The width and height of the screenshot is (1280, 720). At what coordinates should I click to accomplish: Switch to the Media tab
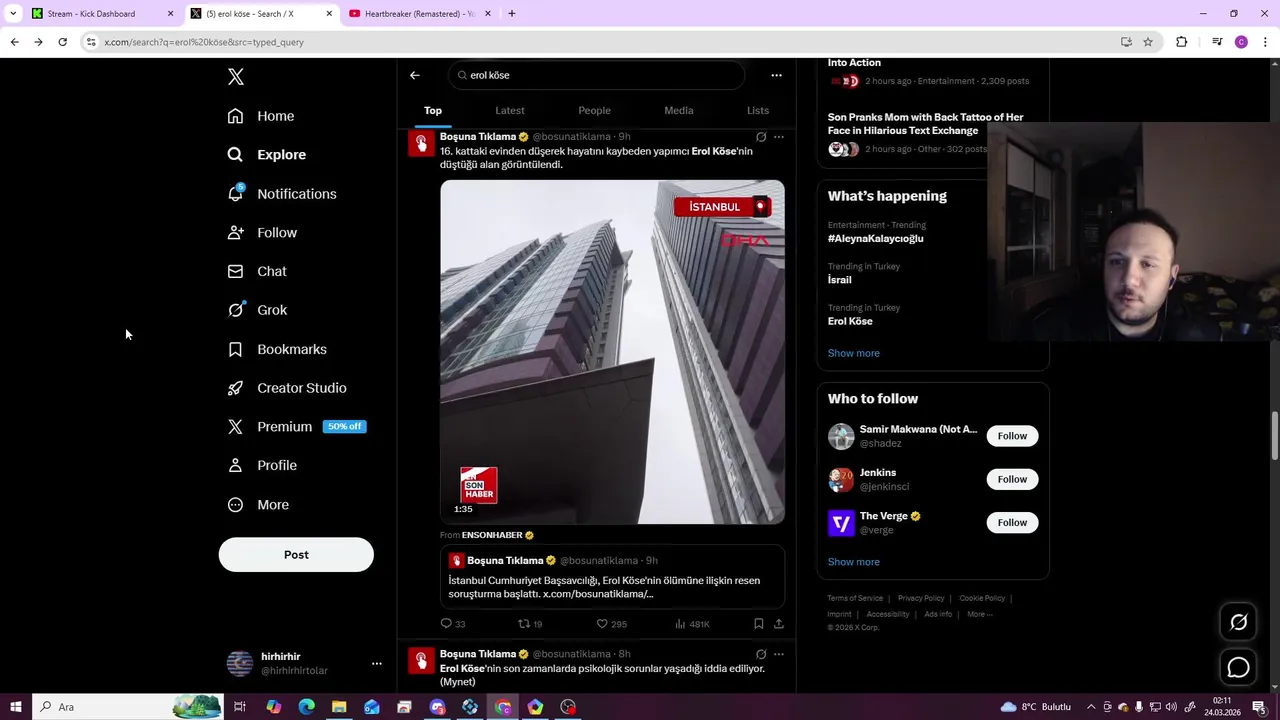(x=679, y=110)
